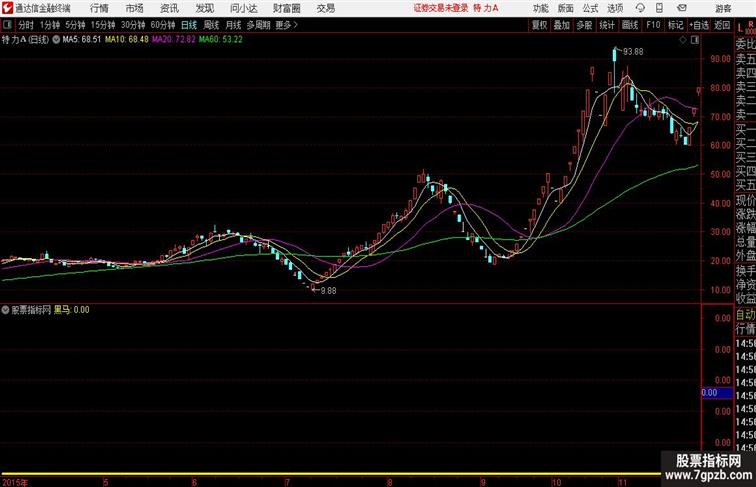This screenshot has height=487, width=756.
Task: Toggle the right panel icon above the chart
Action: 695,40
